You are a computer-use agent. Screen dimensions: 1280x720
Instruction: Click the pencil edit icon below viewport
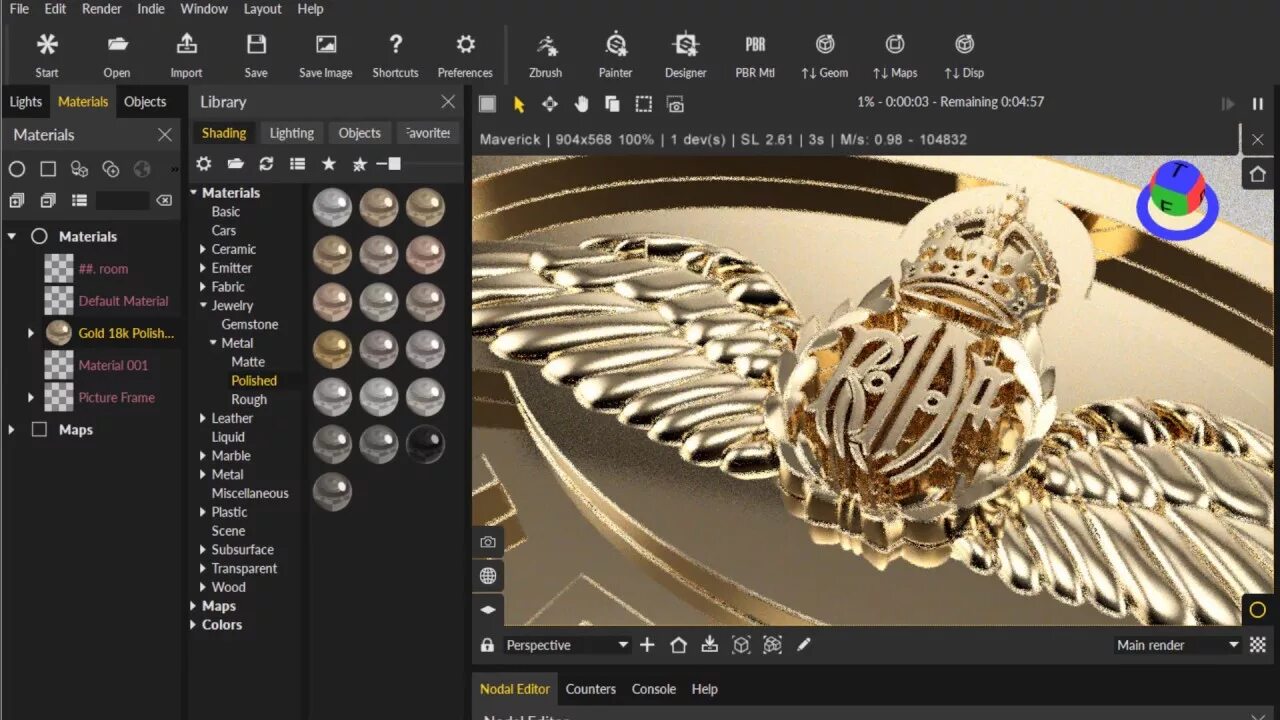[803, 645]
